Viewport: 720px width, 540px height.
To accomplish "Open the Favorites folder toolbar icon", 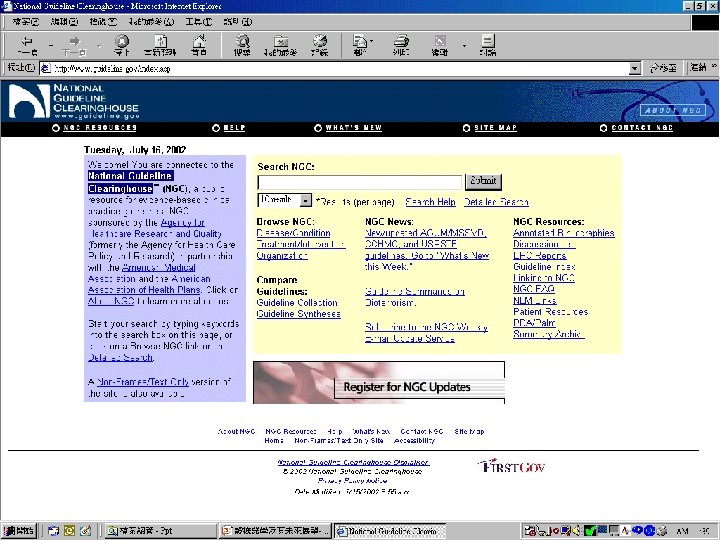I will point(280,45).
